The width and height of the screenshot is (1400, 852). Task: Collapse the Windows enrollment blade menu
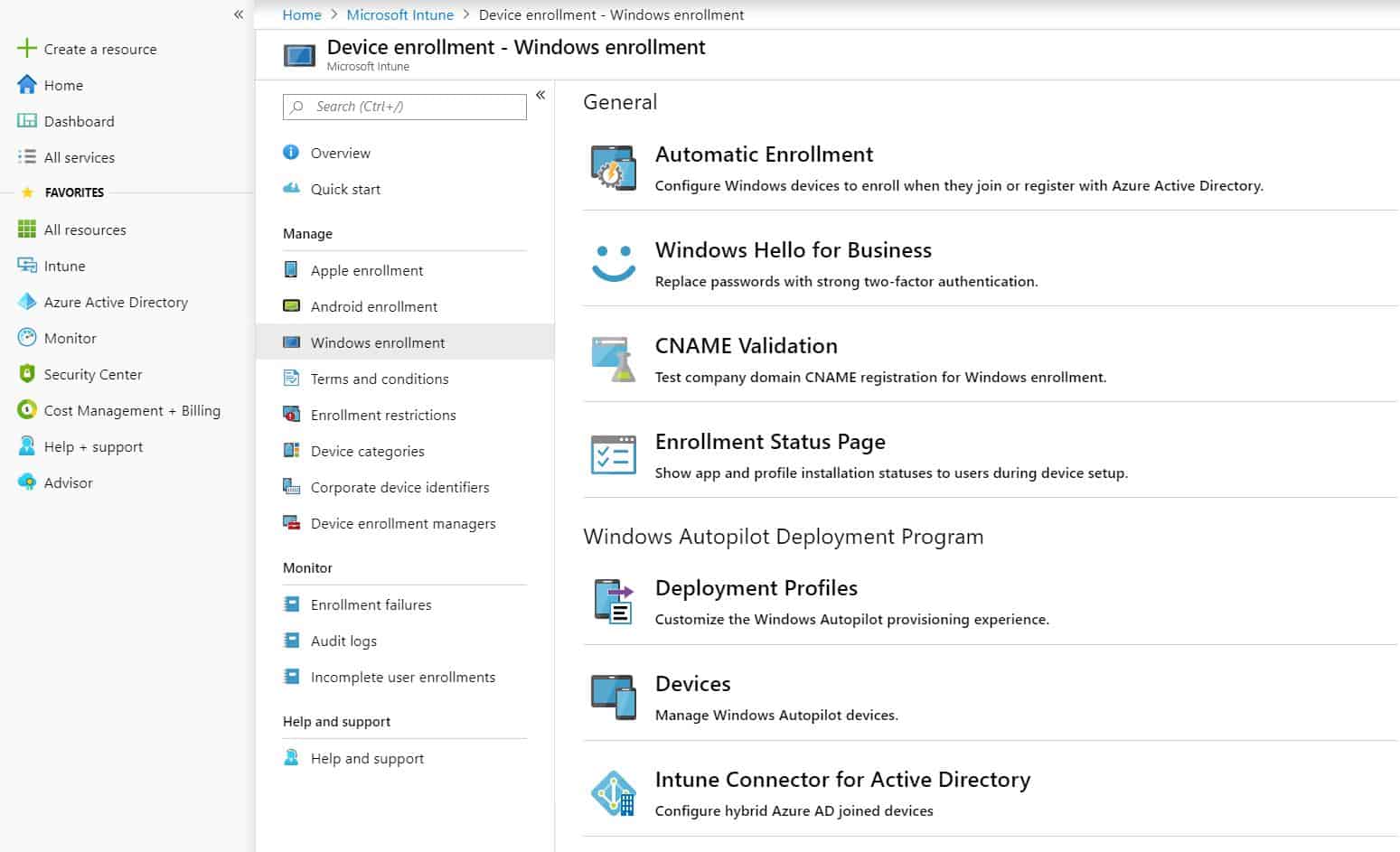click(x=540, y=95)
